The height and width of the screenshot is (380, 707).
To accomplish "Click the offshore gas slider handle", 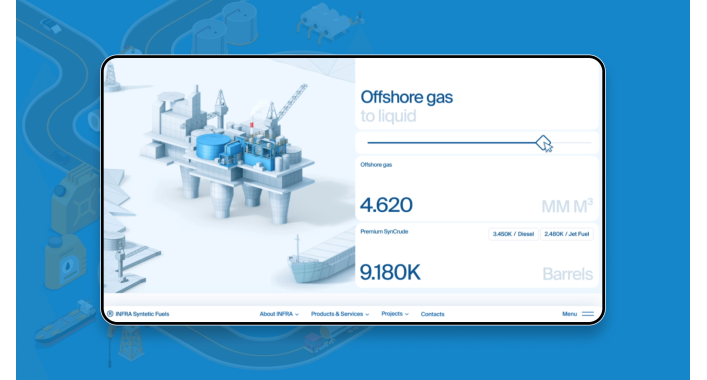I will pyautogui.click(x=543, y=143).
